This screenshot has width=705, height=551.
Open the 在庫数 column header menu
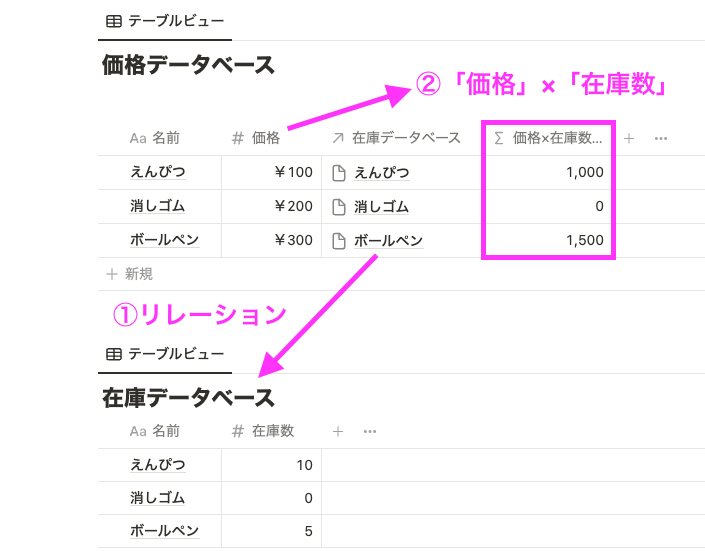pos(263,431)
